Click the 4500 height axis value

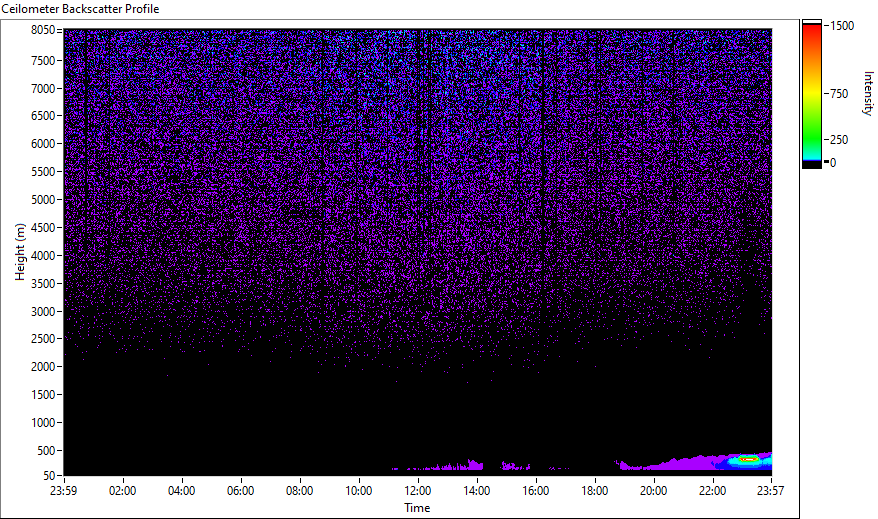43,228
